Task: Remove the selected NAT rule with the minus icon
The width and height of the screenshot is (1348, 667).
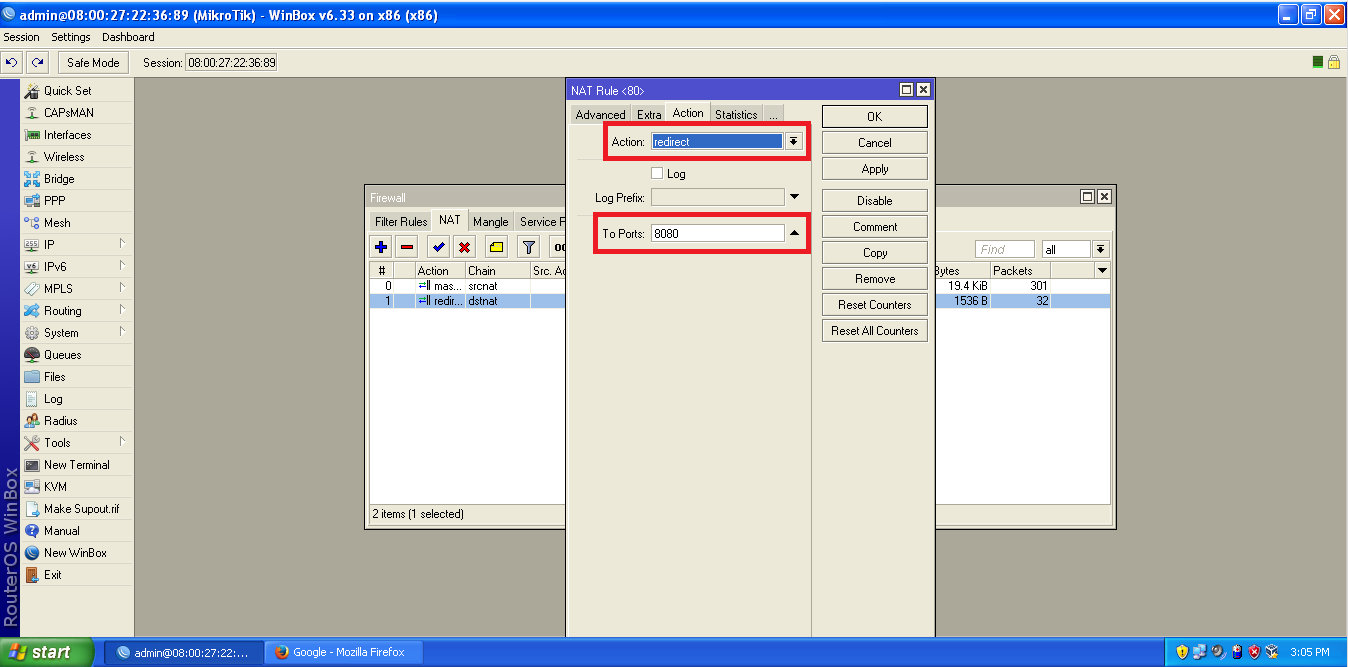Action: (408, 247)
